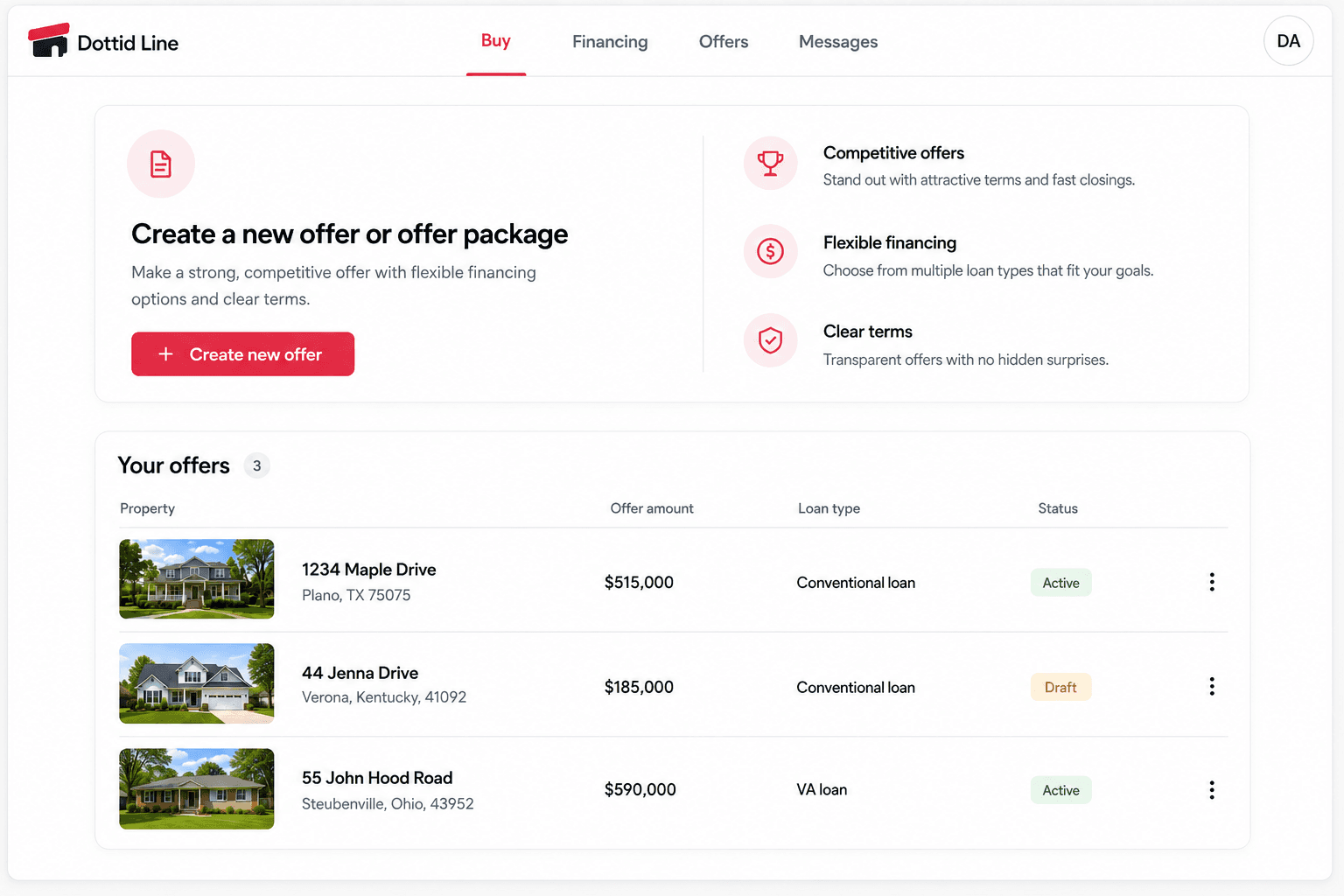Click the Loan type column header
Viewport: 1344px width, 896px height.
coord(829,508)
